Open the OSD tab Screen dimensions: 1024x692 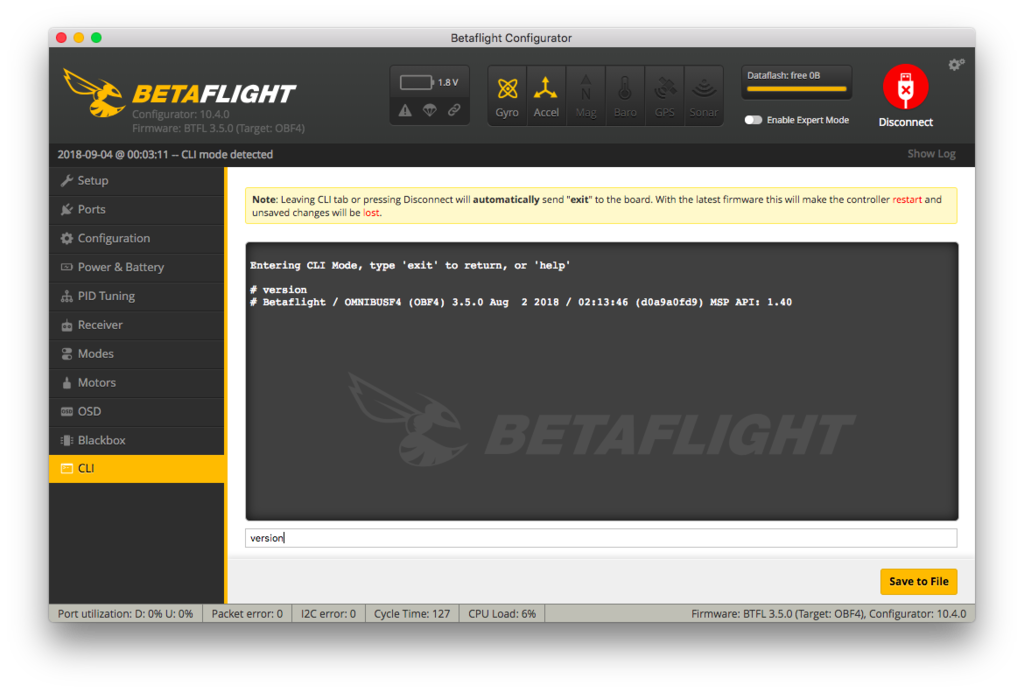136,411
